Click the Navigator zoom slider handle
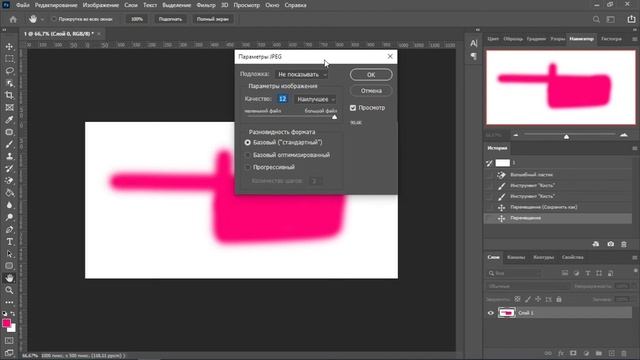The width and height of the screenshot is (640, 360). [567, 136]
